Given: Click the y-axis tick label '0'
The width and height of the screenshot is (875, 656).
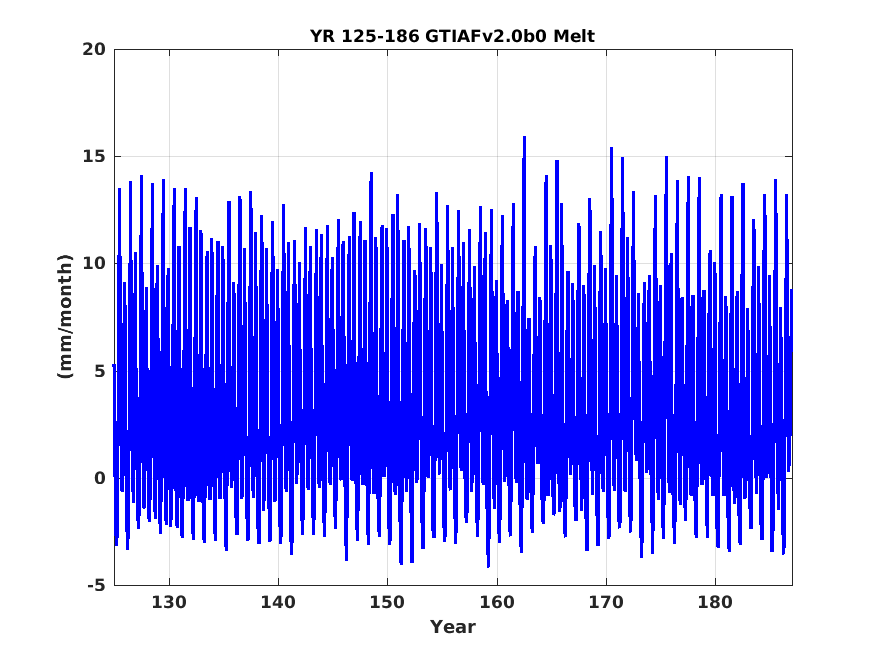Looking at the screenshot, I should [x=100, y=478].
